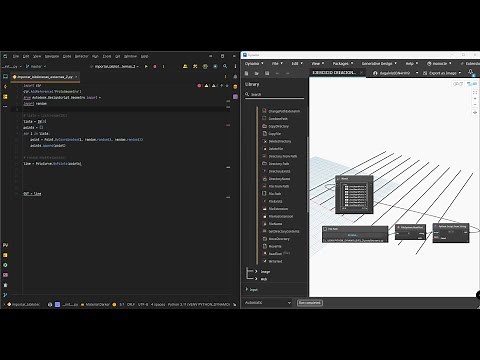
Task: Click the disabled Run button in Dynamo
Action: pyautogui.click(x=310, y=303)
